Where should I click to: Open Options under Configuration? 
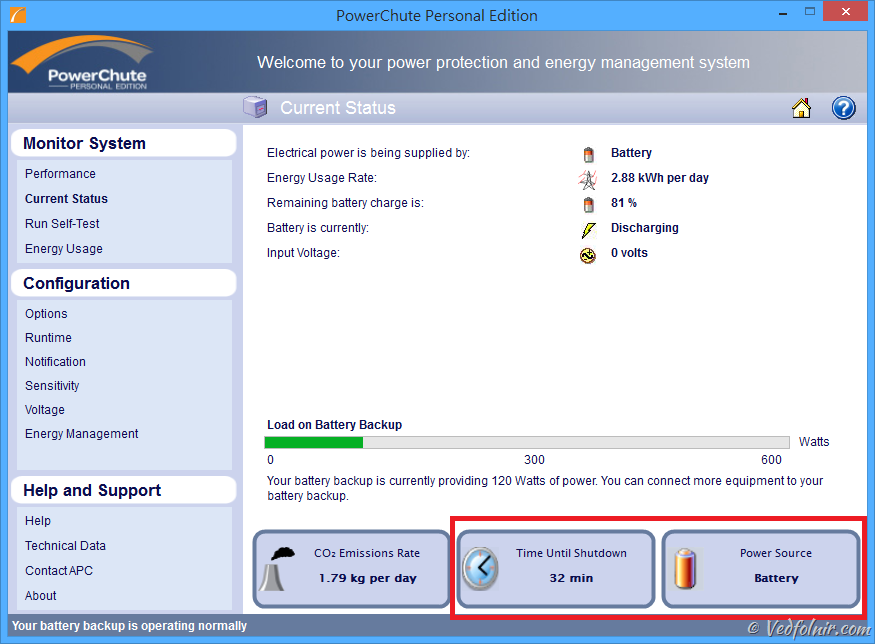(x=46, y=314)
